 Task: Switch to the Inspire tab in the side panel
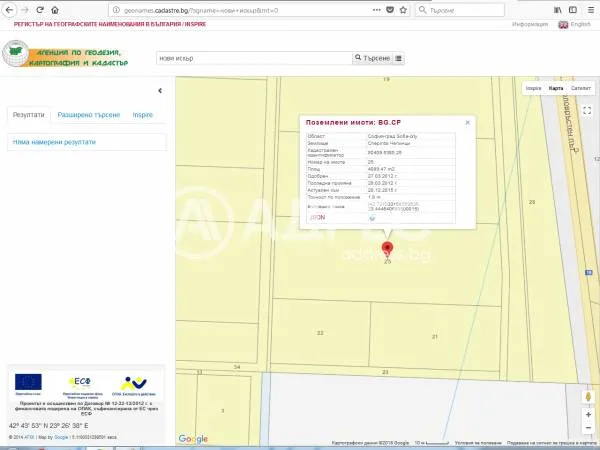click(x=143, y=115)
